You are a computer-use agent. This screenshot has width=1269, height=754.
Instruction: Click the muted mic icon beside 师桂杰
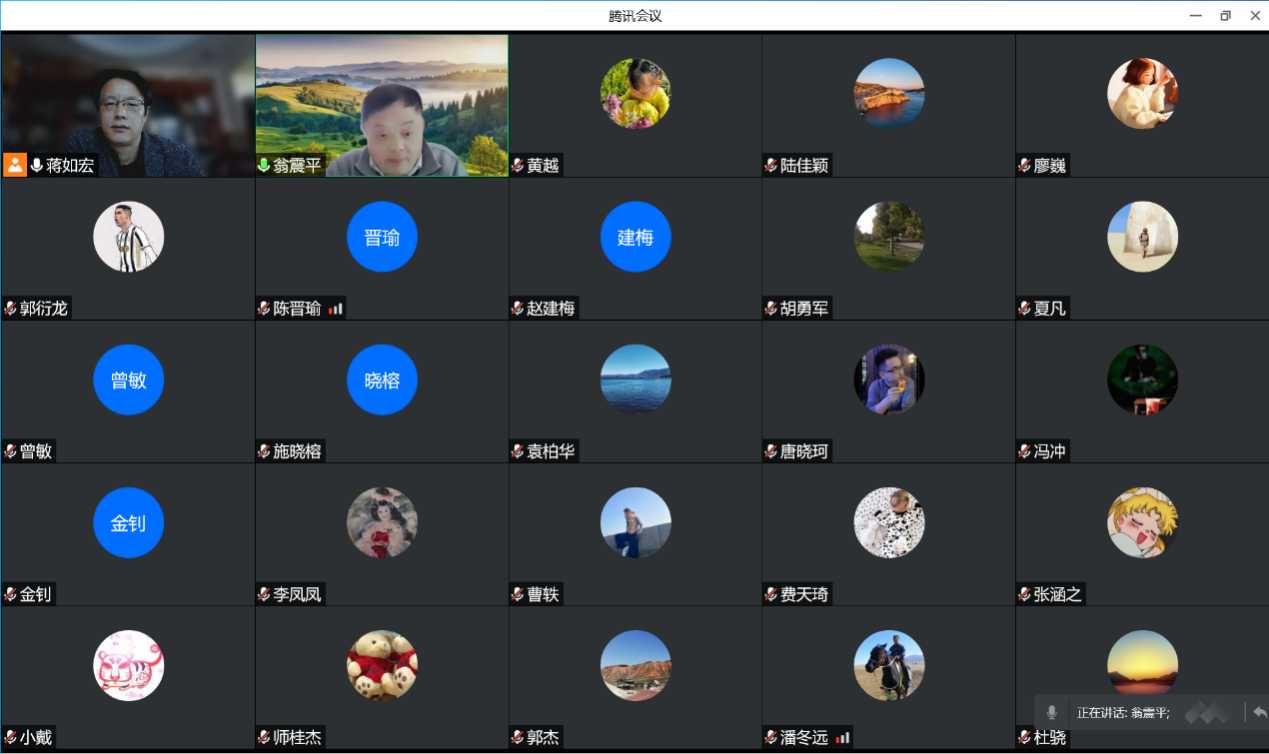264,737
